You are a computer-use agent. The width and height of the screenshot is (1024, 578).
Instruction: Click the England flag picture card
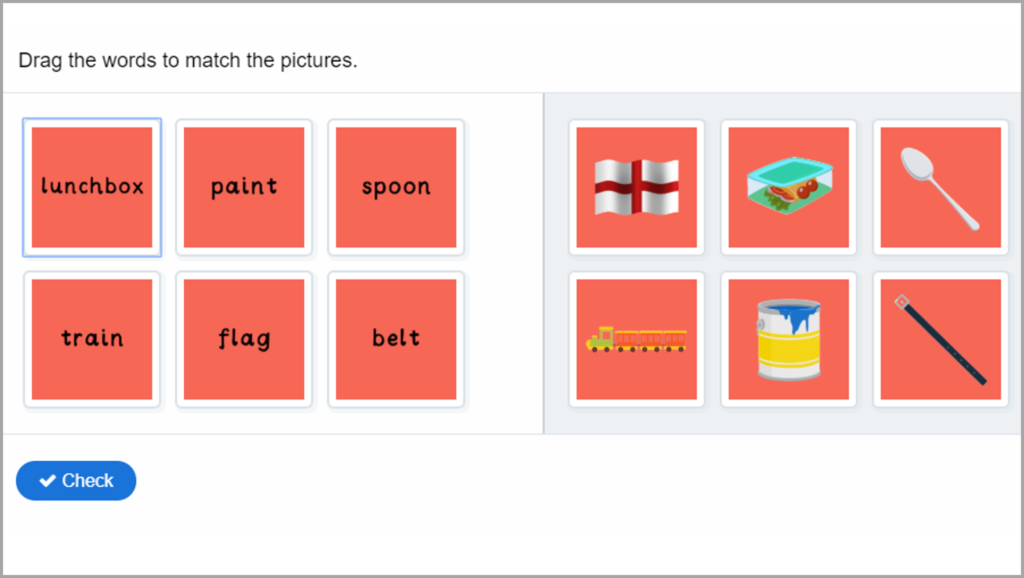click(637, 187)
